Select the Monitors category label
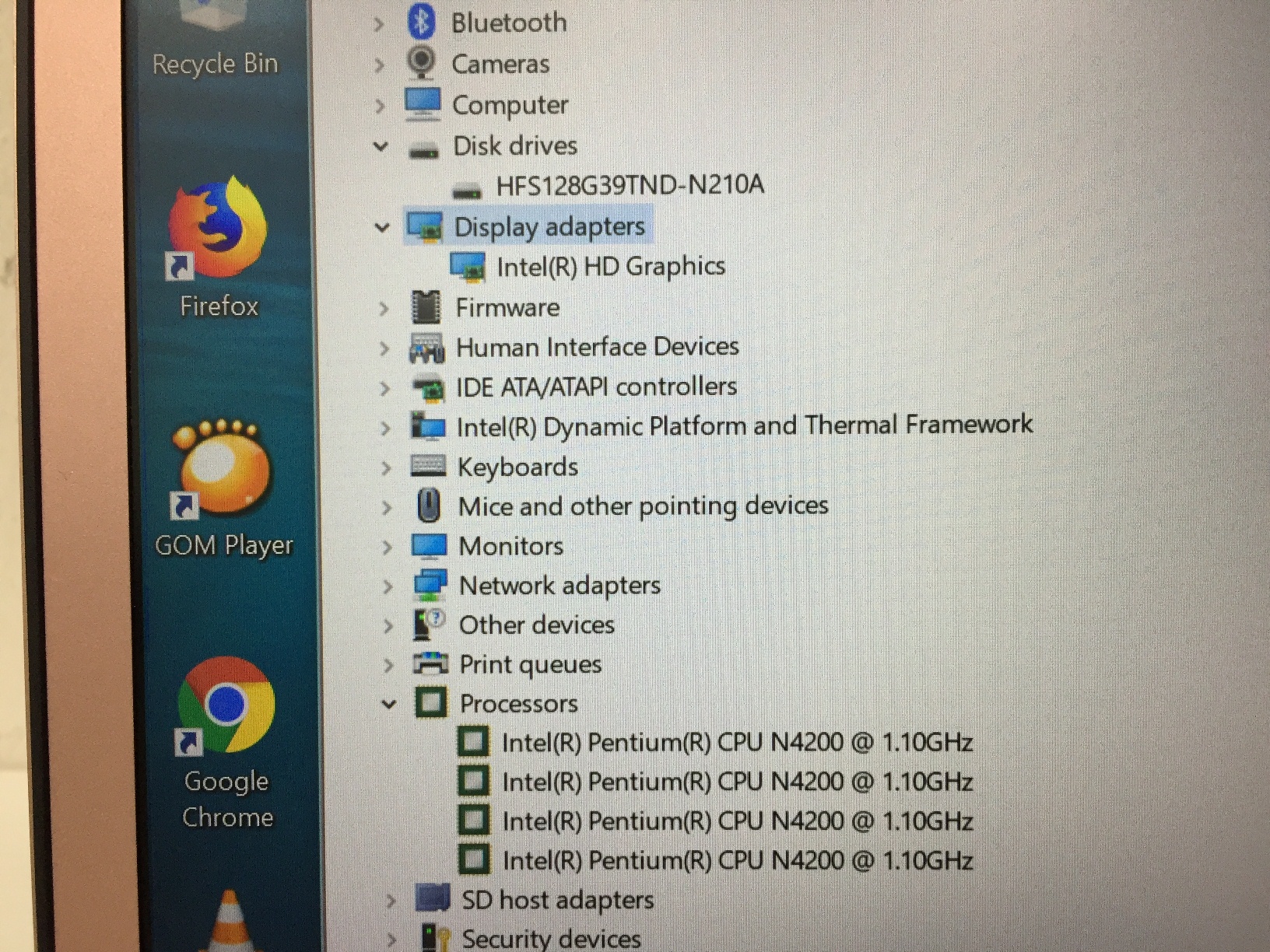The width and height of the screenshot is (1270, 952). point(510,546)
